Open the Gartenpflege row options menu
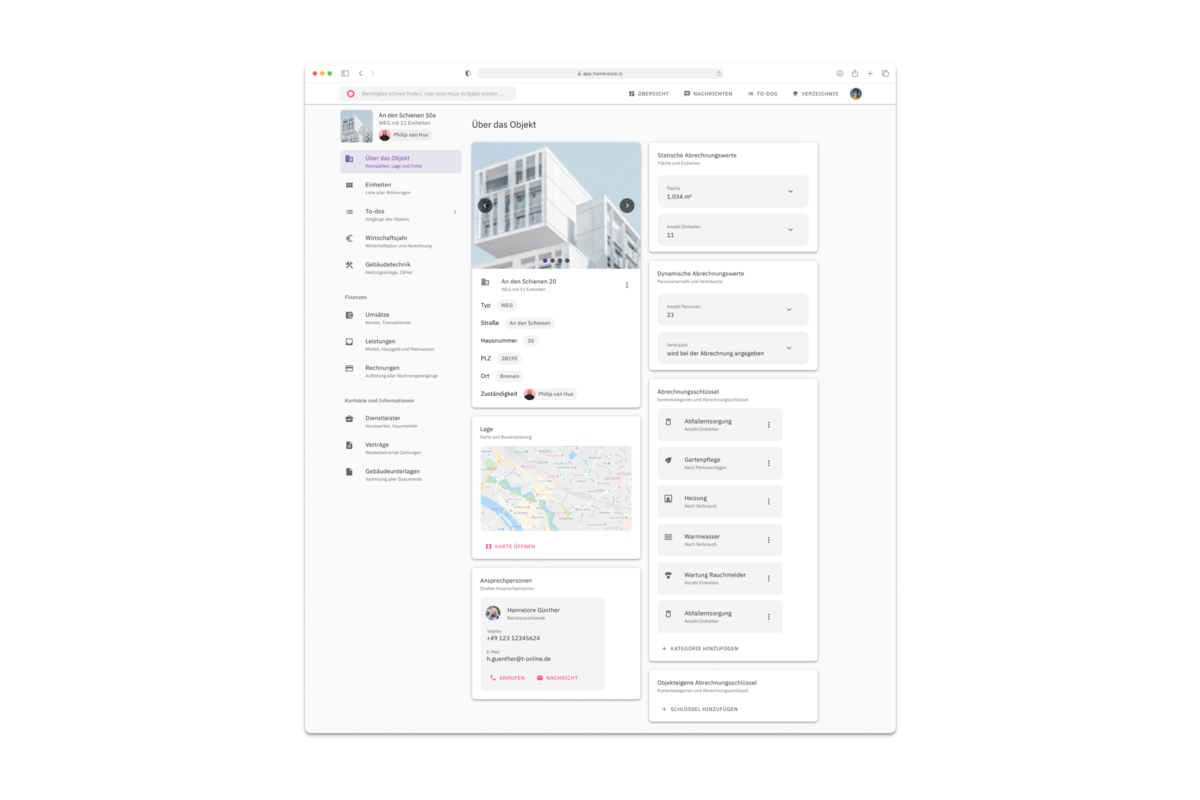Screen dimensions: 1200x800 [769, 463]
